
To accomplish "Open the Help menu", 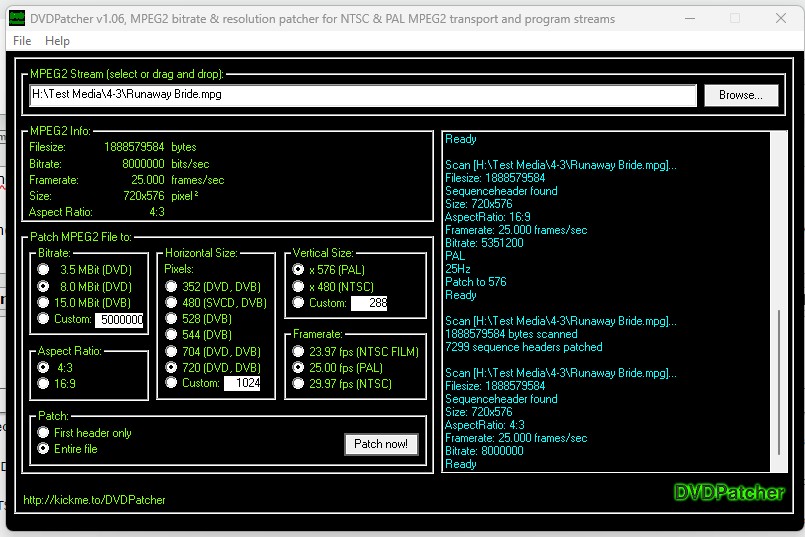I will (58, 41).
